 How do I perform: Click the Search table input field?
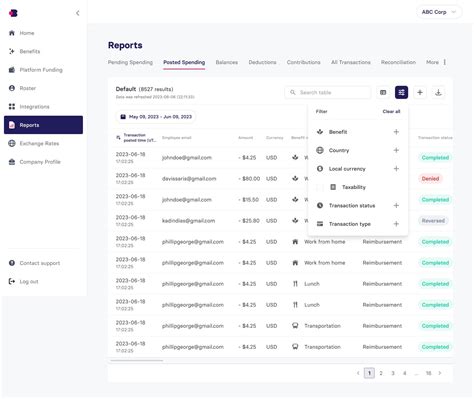(328, 92)
